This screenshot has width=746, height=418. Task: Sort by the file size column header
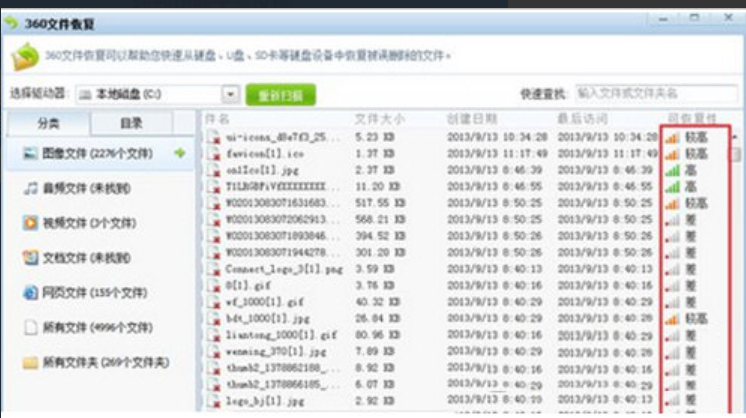point(376,119)
